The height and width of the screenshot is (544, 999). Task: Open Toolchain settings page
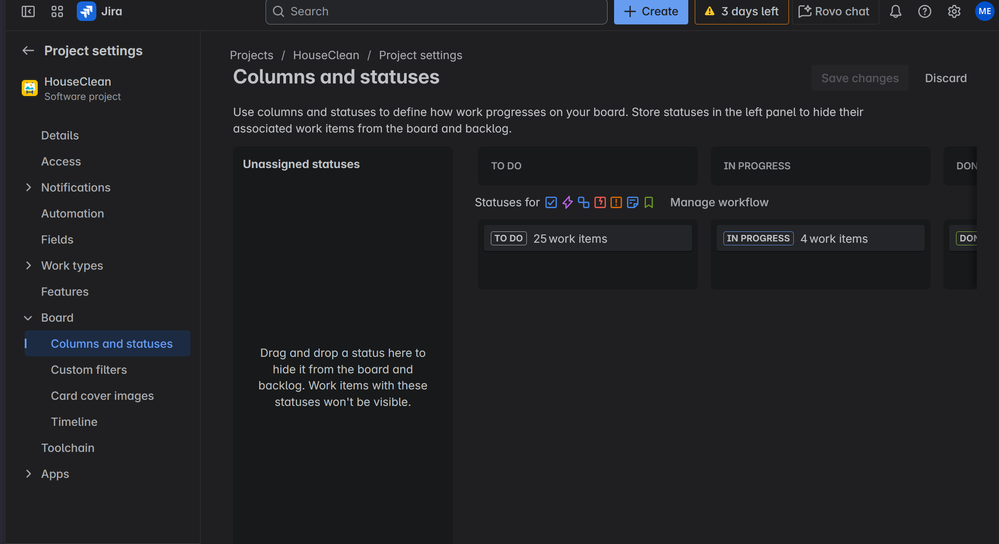coord(68,448)
